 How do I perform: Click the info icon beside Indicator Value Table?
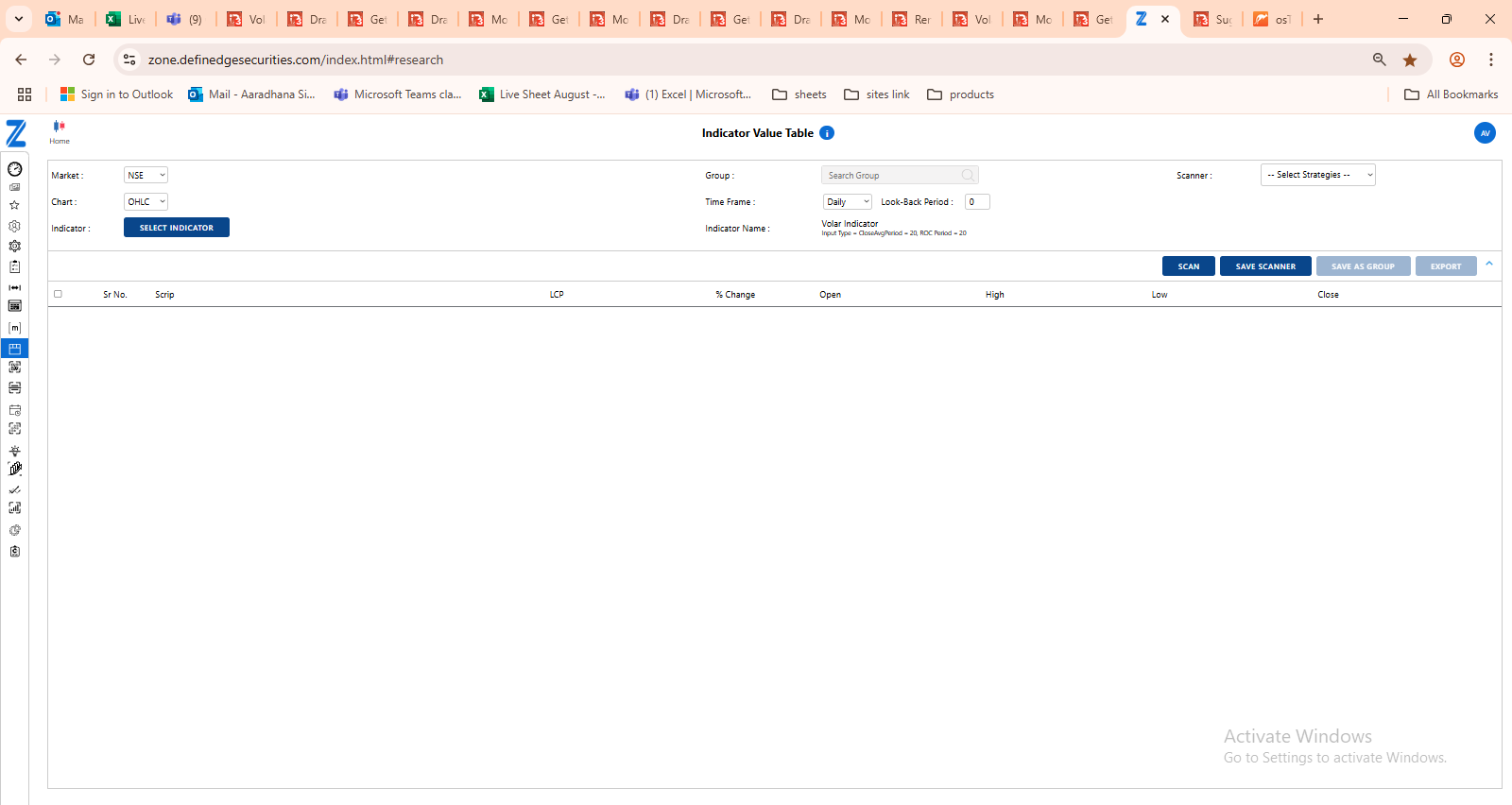pyautogui.click(x=827, y=133)
